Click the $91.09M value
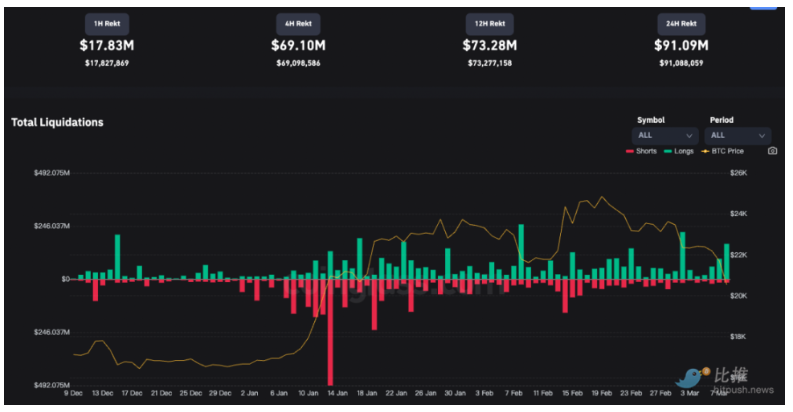The width and height of the screenshot is (793, 412). [x=681, y=45]
